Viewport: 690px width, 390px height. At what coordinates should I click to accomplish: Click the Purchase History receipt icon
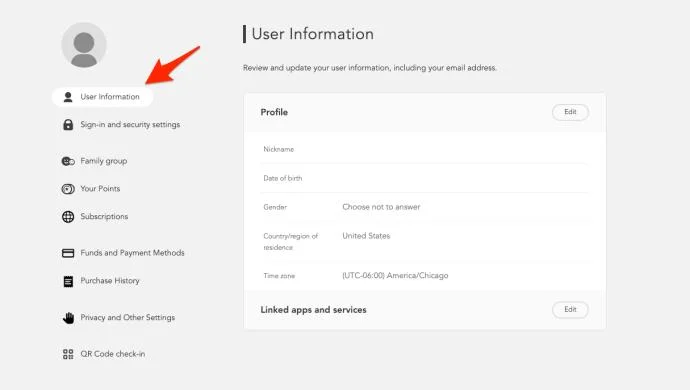click(x=68, y=281)
